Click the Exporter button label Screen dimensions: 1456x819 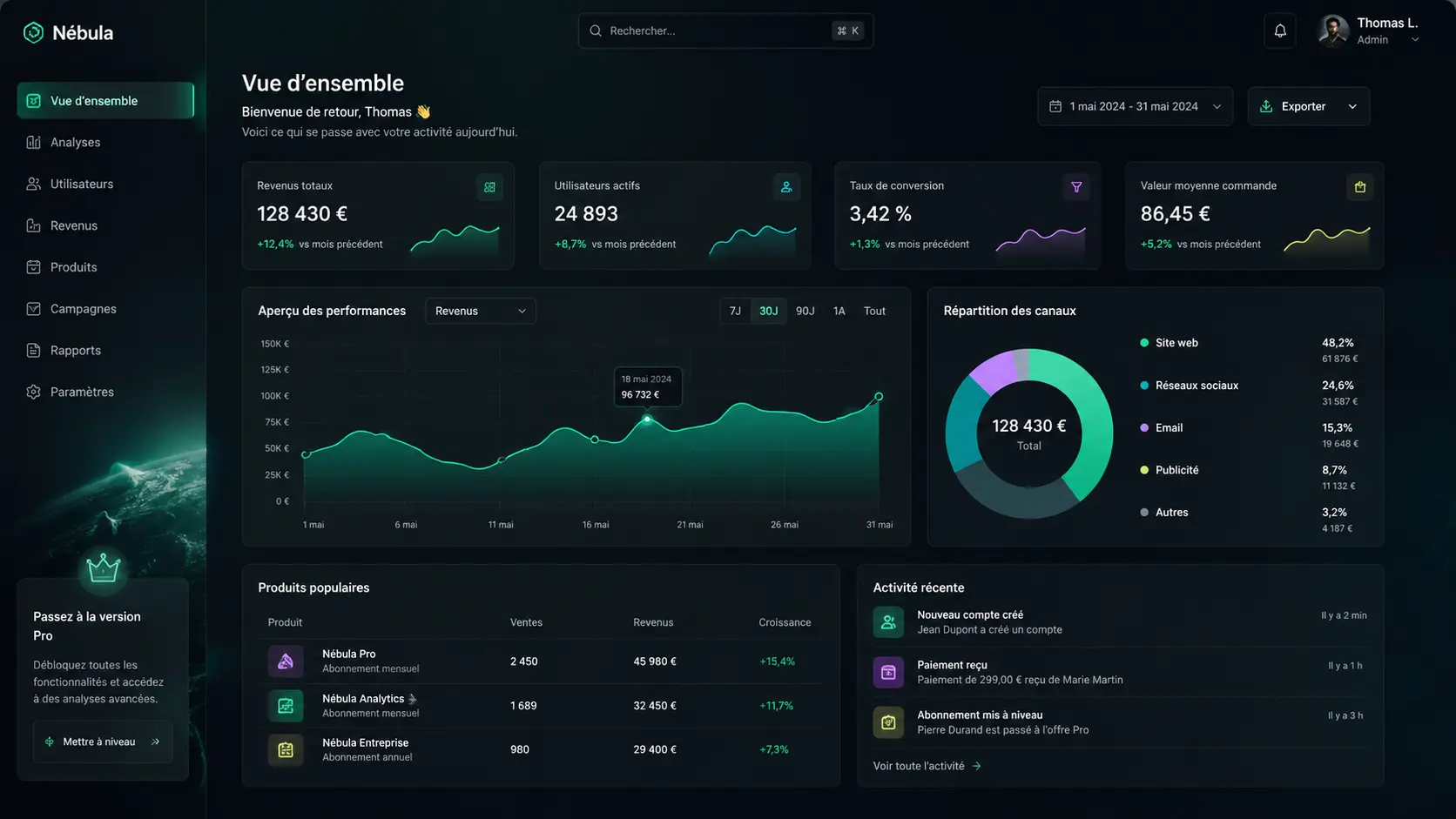pos(1304,106)
